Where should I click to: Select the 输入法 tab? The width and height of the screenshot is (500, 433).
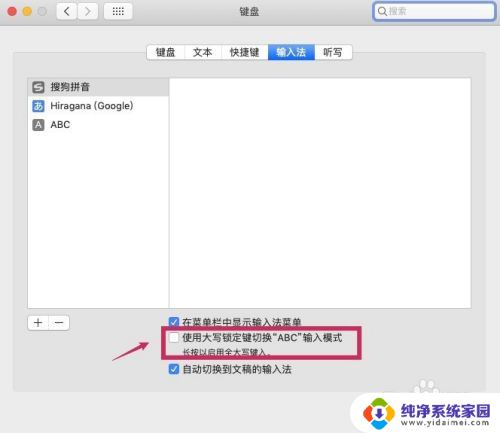pos(291,52)
